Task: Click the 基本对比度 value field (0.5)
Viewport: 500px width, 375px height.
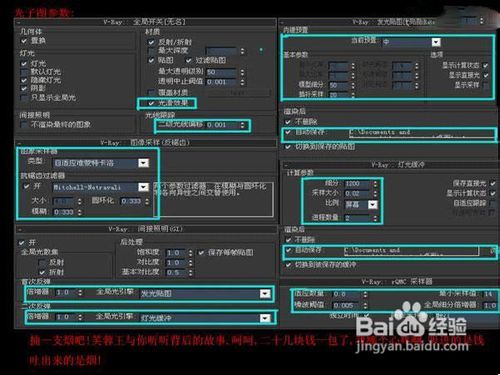Action: pyautogui.click(x=175, y=272)
